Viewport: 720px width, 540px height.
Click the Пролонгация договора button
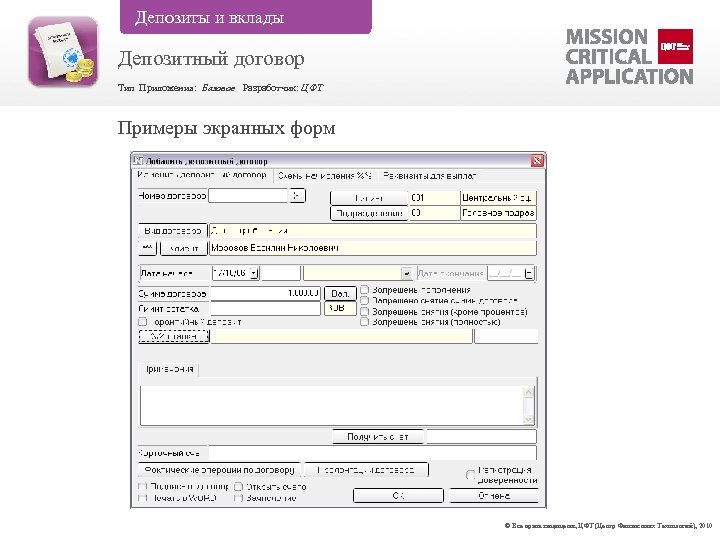coord(366,470)
